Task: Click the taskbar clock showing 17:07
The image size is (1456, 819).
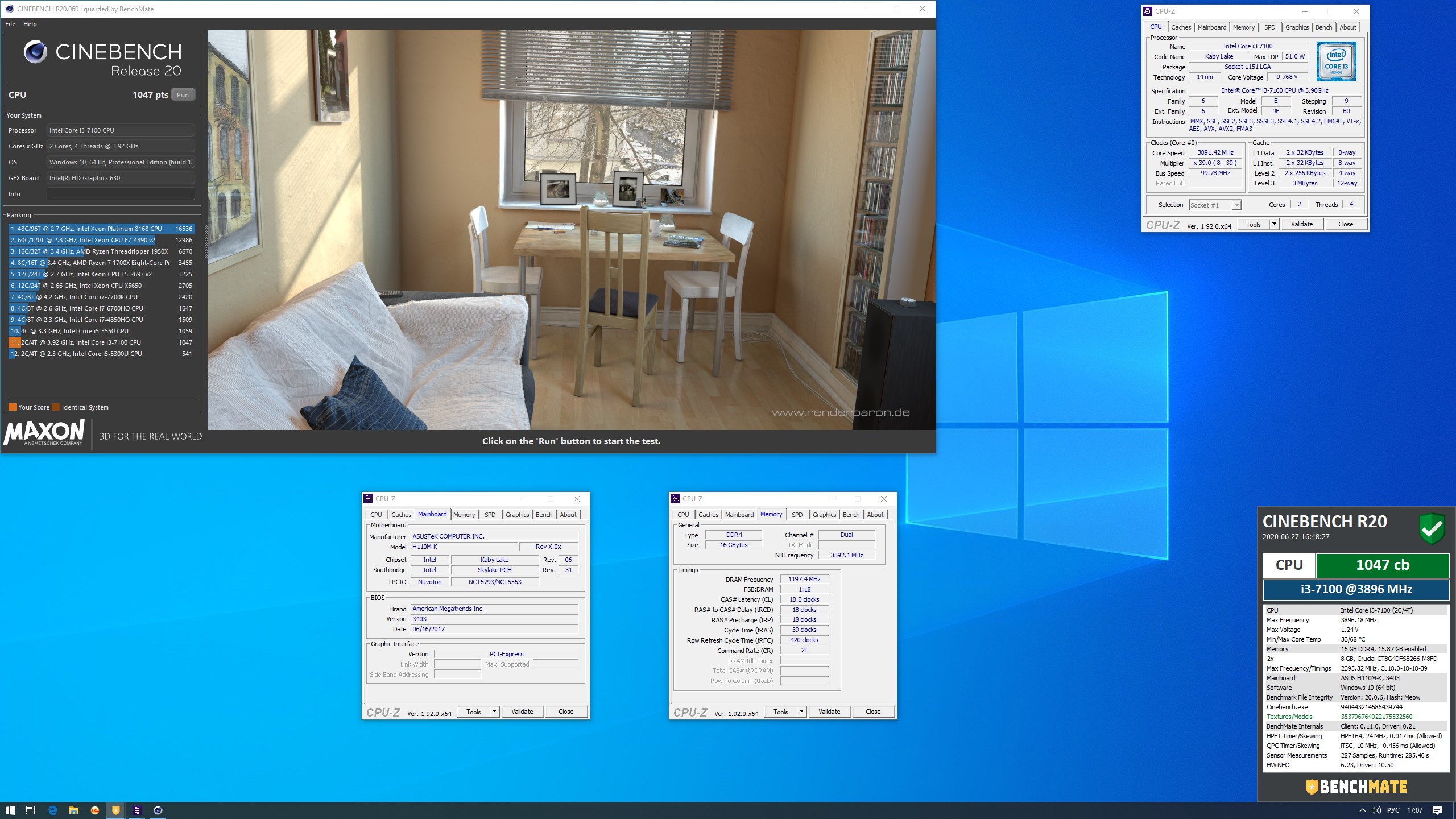Action: click(1414, 810)
